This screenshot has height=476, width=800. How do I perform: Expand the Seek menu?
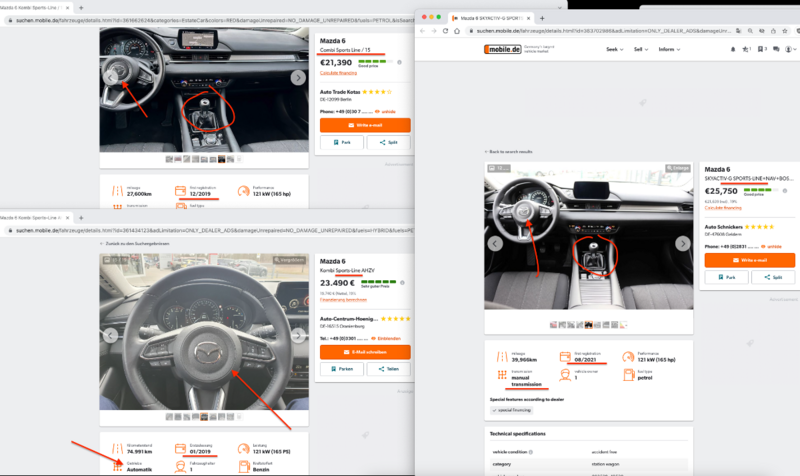(x=614, y=49)
